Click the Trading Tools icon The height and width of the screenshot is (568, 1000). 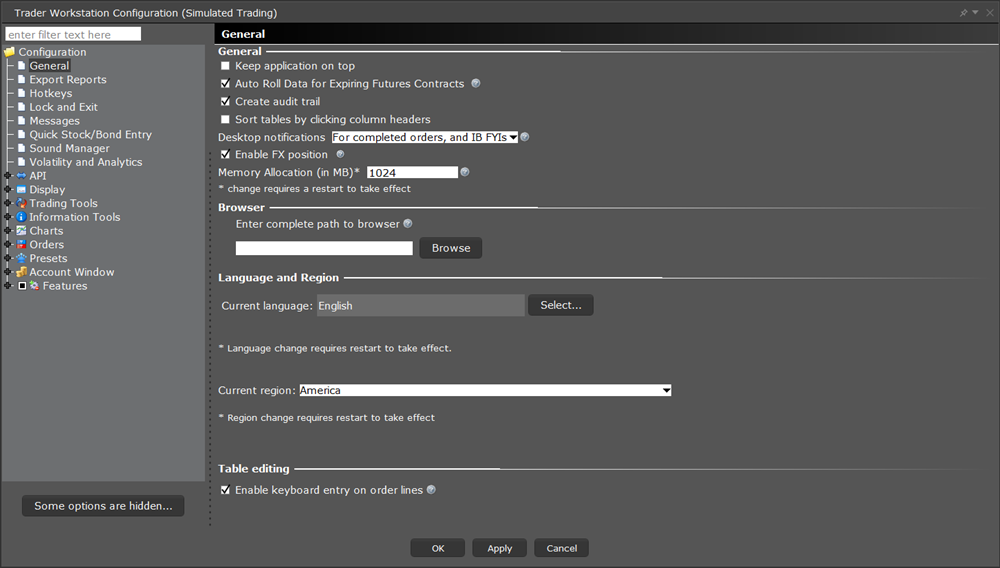point(21,203)
